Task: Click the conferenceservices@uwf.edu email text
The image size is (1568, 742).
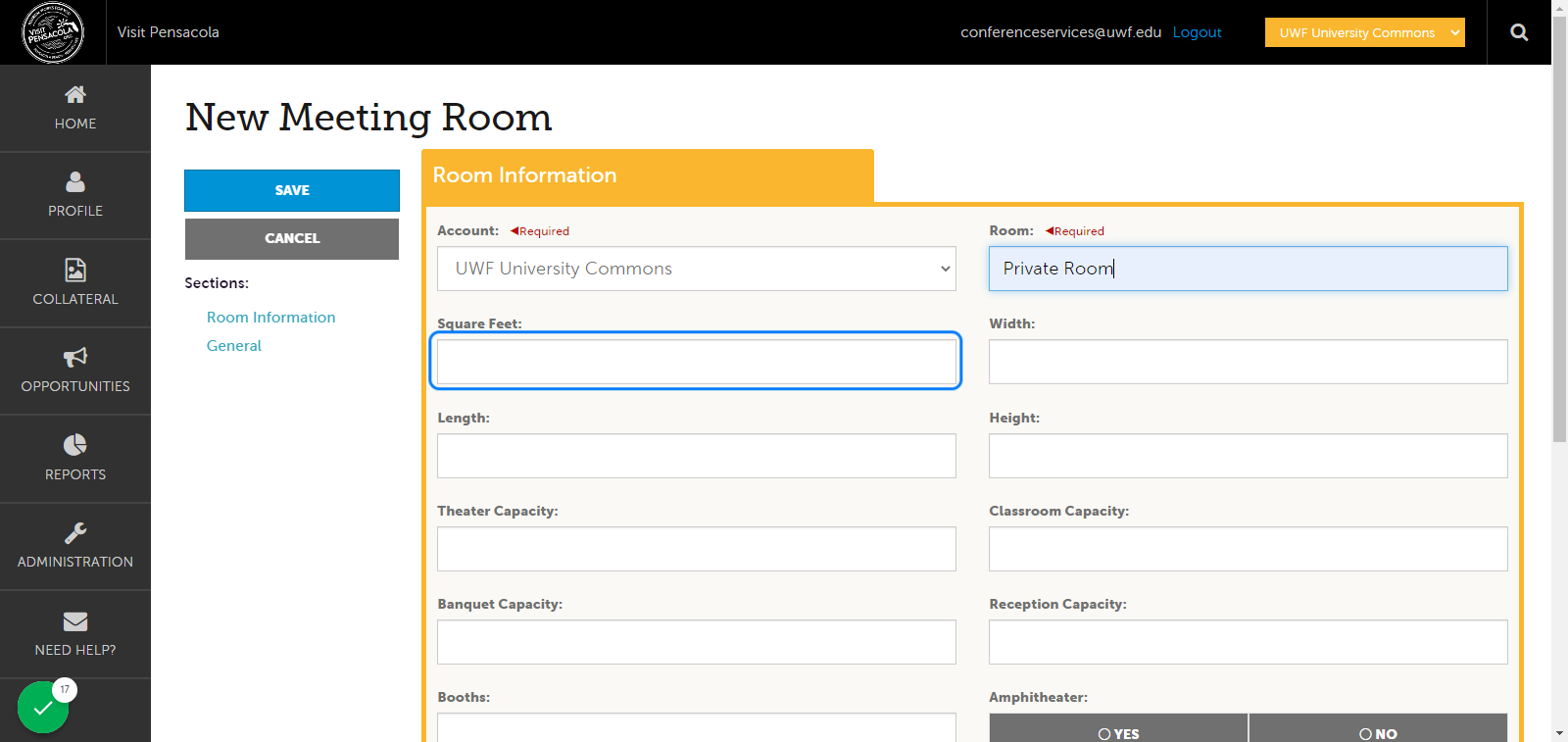Action: pos(1060,32)
